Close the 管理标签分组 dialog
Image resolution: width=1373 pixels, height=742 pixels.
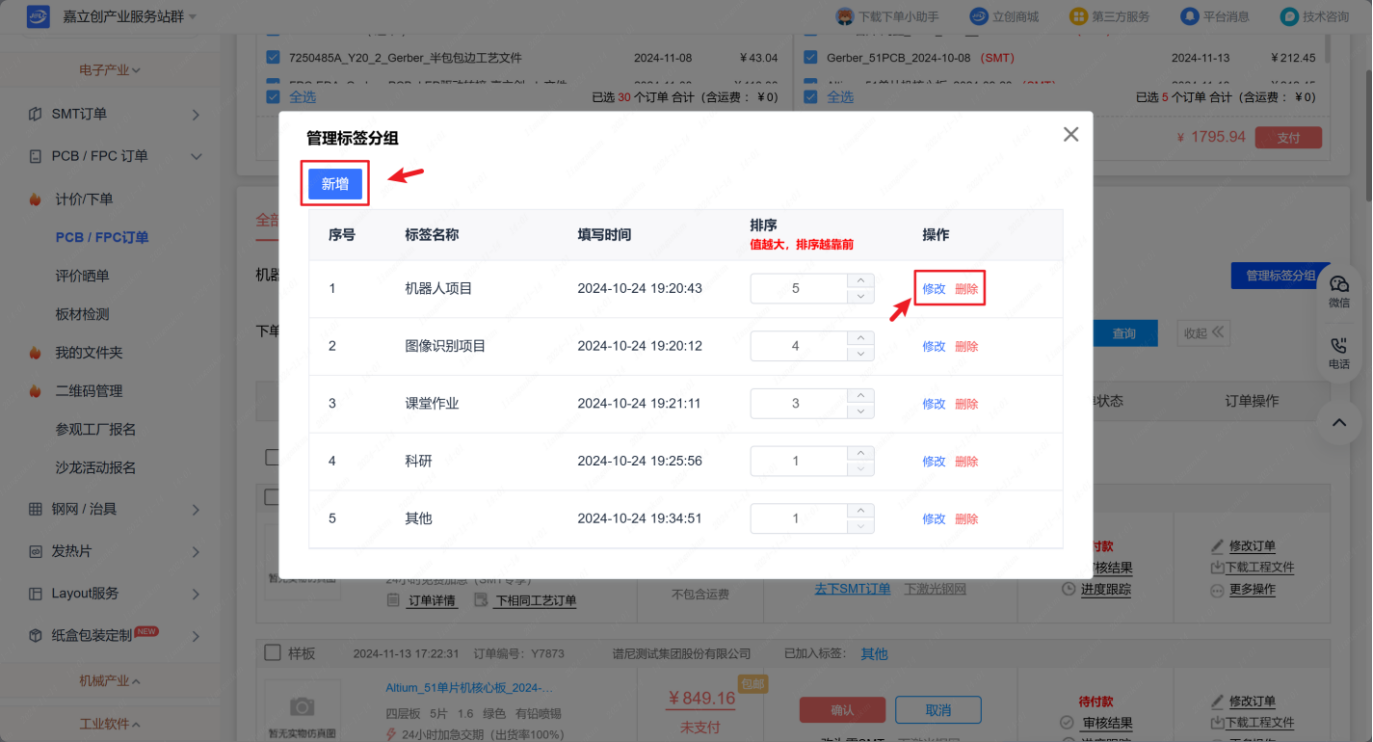click(1070, 134)
